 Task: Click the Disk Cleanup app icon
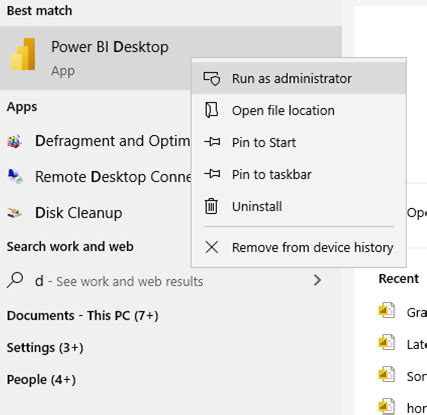[15, 212]
